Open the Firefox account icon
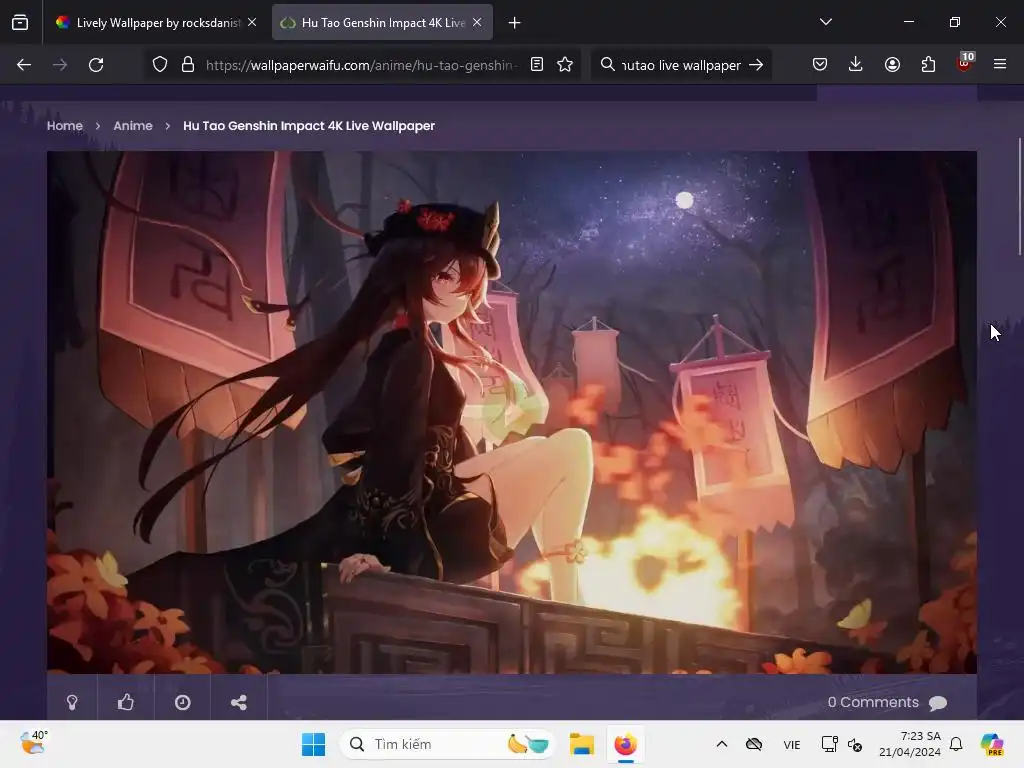The width and height of the screenshot is (1024, 768). (892, 65)
